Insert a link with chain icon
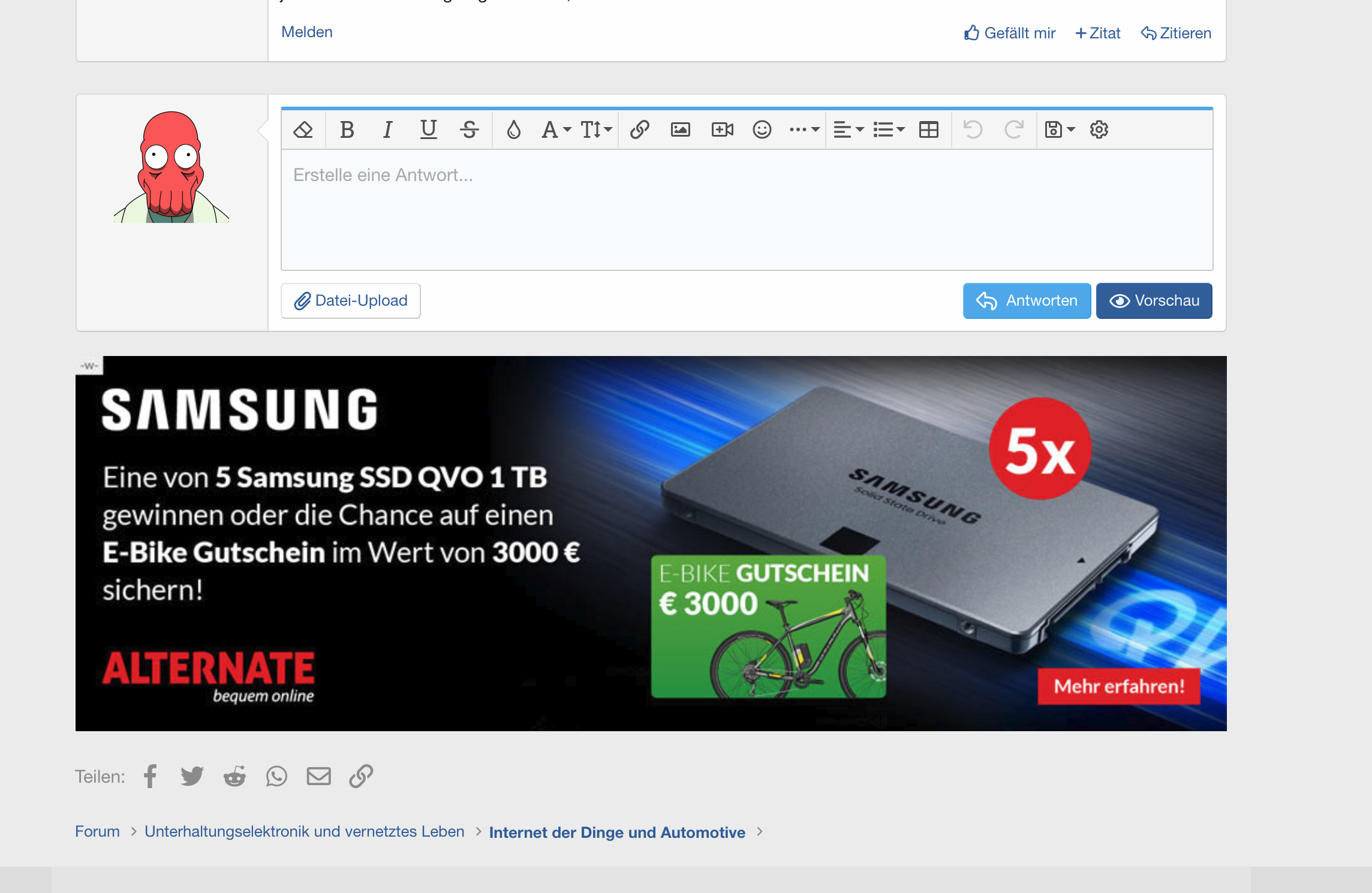The width and height of the screenshot is (1372, 893). (x=639, y=129)
